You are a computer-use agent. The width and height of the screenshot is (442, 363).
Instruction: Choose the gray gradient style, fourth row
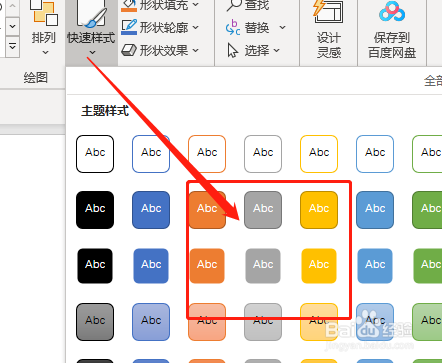point(95,322)
